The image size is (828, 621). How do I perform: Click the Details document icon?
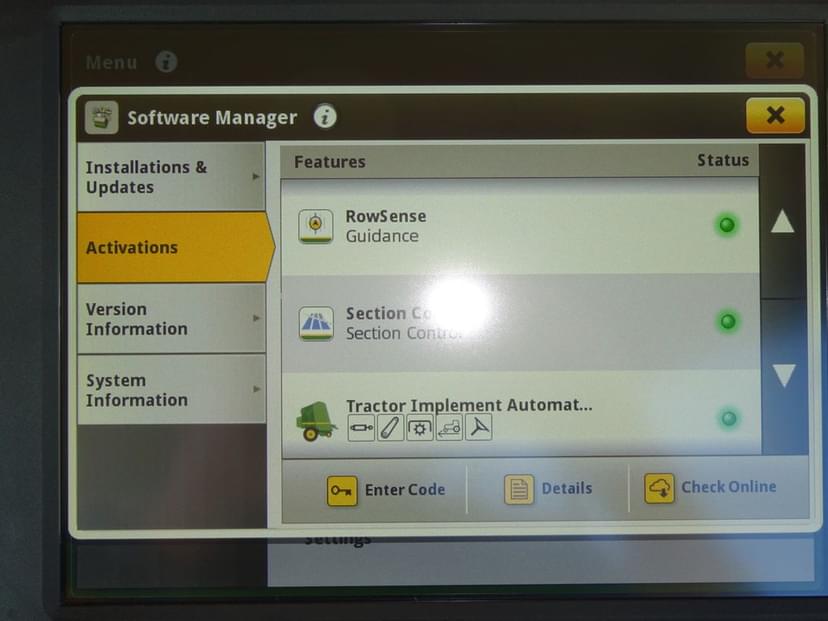pyautogui.click(x=519, y=490)
